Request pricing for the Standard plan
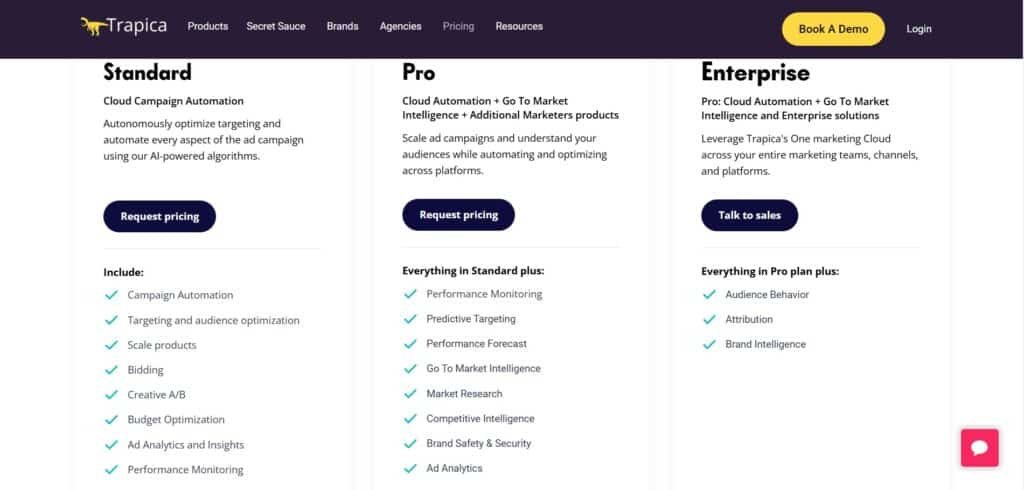 pyautogui.click(x=160, y=216)
